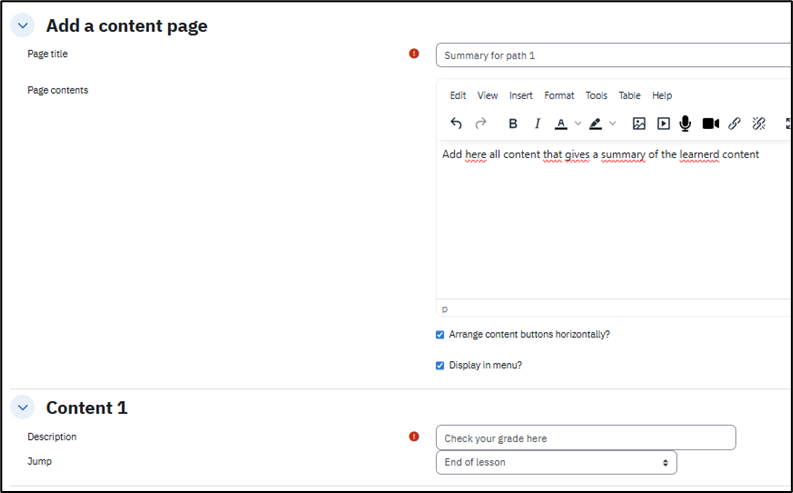793x493 pixels.
Task: Open the Insert menu in editor
Action: (520, 96)
